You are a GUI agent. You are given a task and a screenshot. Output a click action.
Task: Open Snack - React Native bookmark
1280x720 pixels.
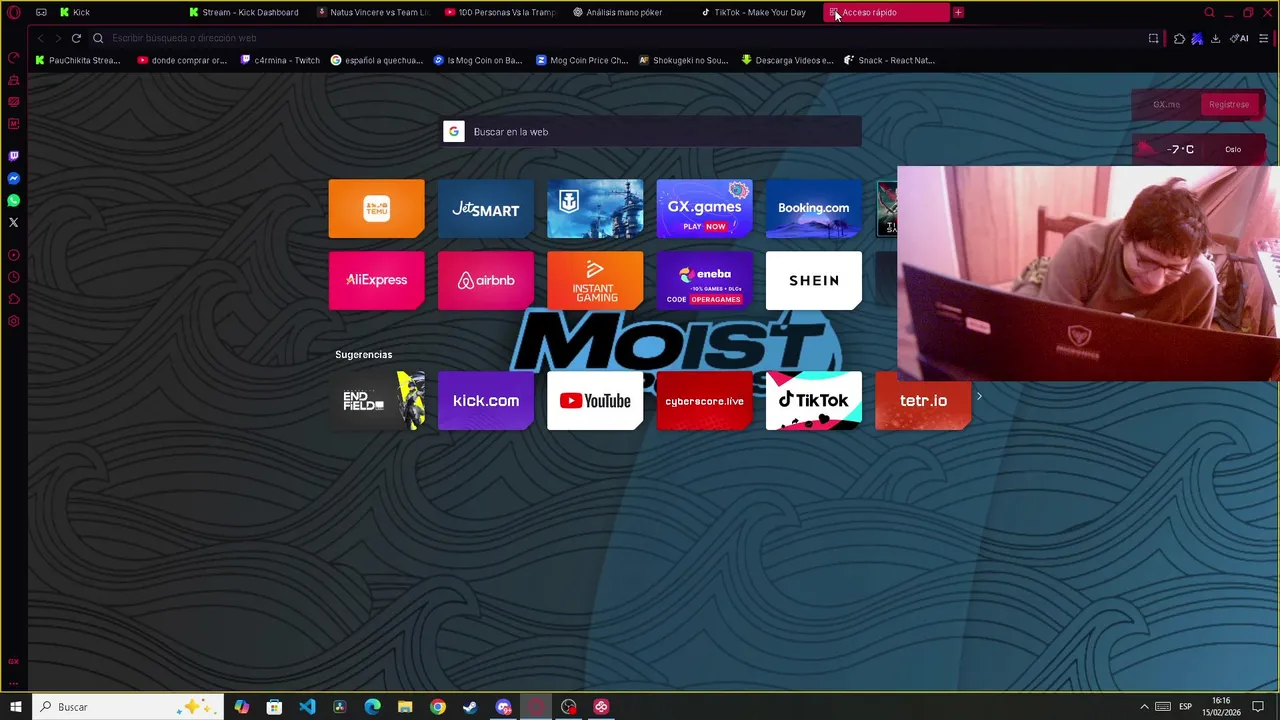click(889, 60)
